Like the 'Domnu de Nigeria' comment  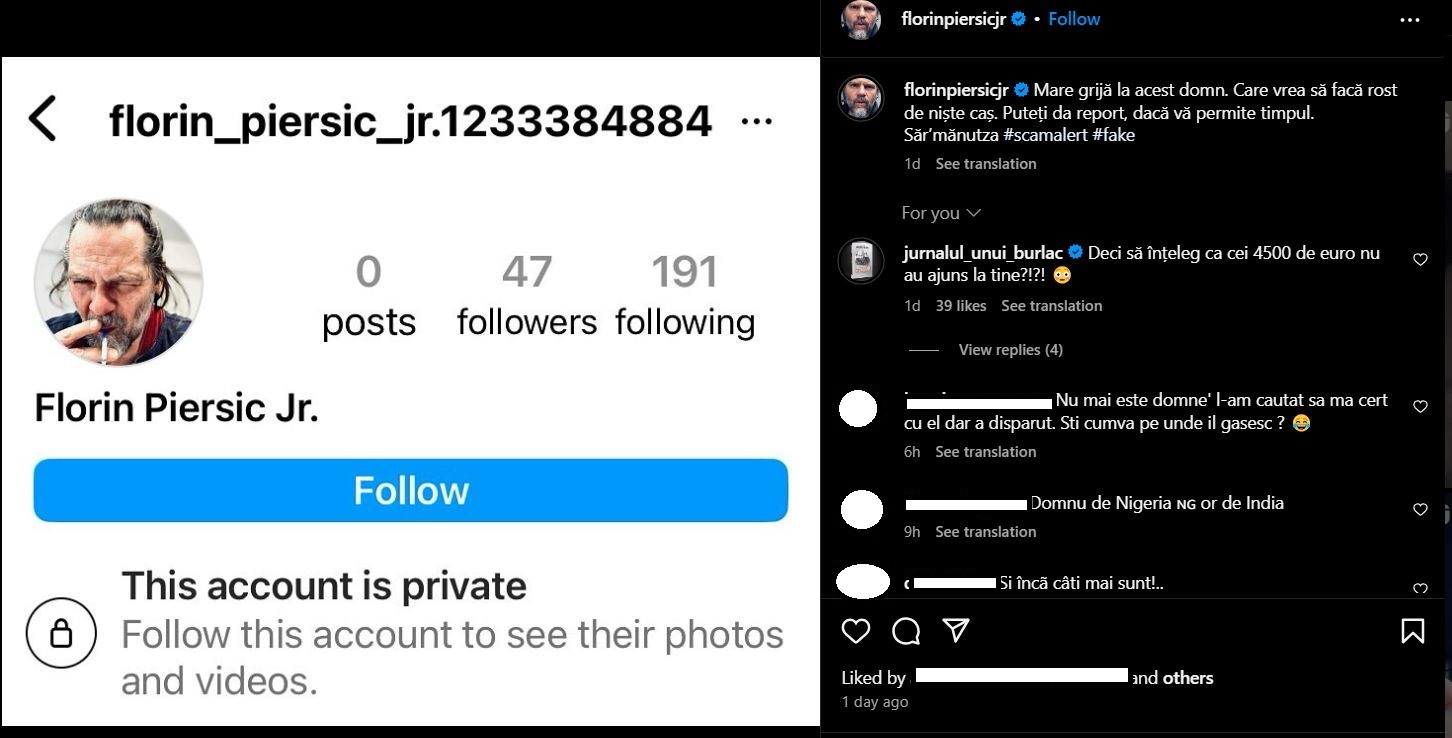coord(1420,510)
